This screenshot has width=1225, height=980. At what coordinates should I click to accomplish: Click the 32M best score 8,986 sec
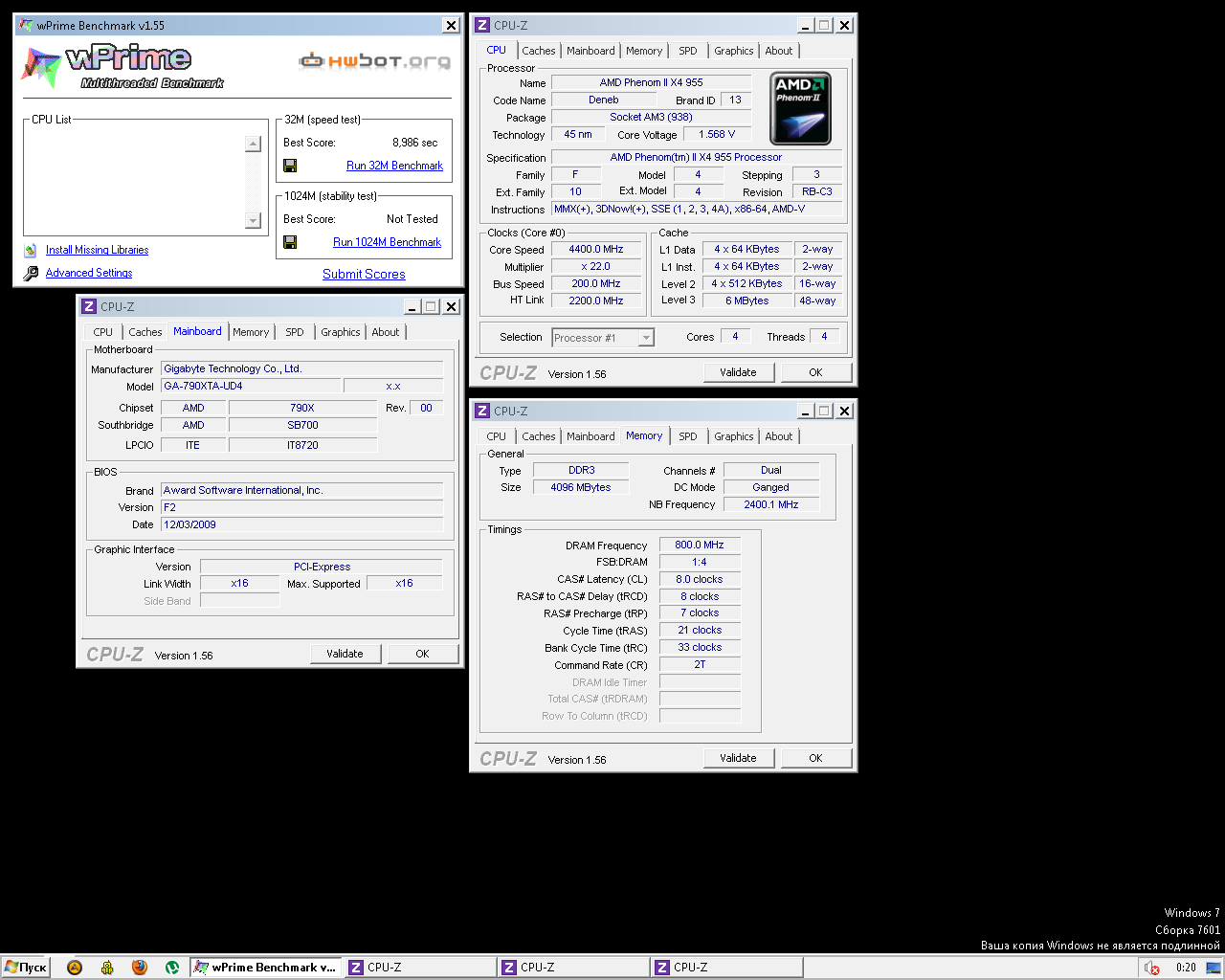point(414,143)
